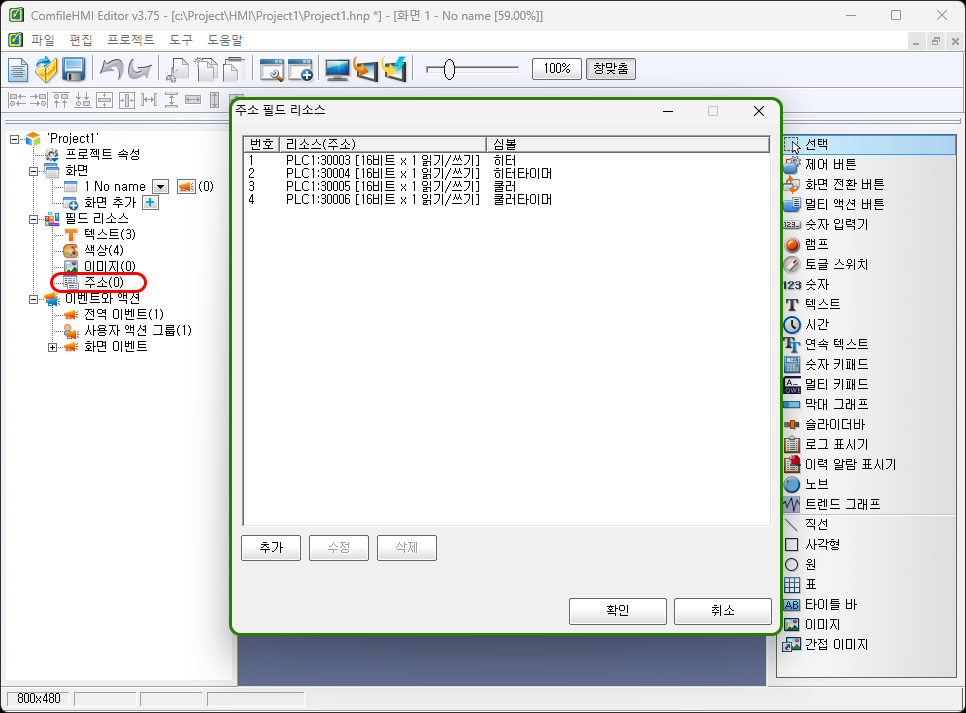This screenshot has width=966, height=713.
Task: Click the Undo arrow icon
Action: click(113, 69)
